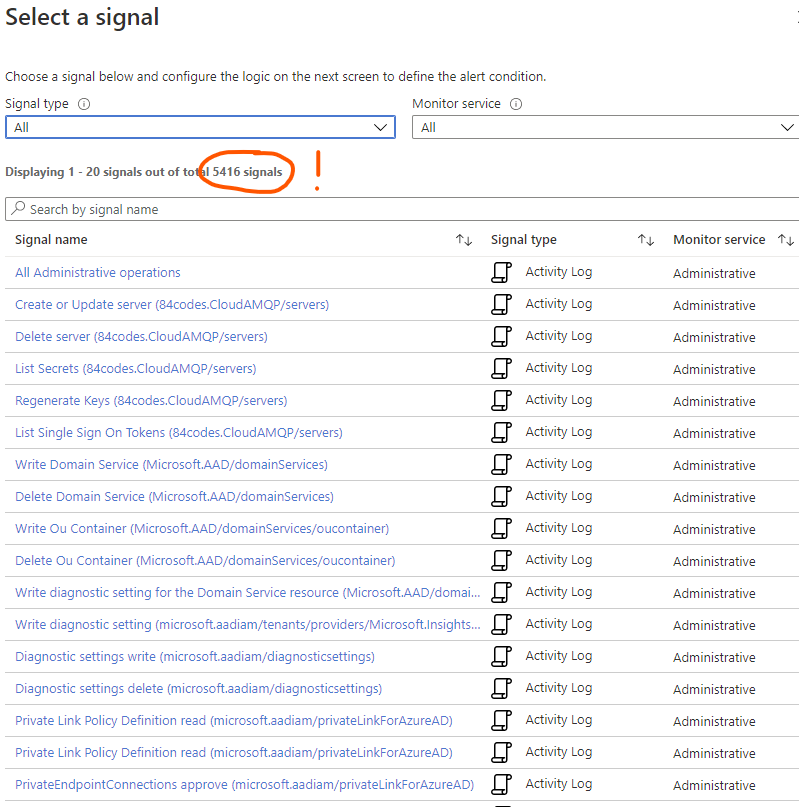Click the Monitor service info icon

(516, 104)
